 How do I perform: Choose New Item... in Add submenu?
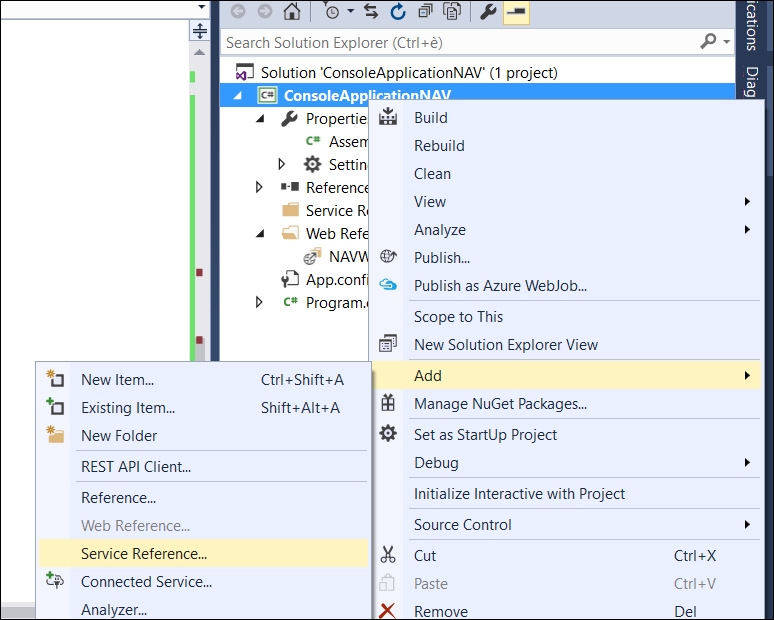(204, 380)
